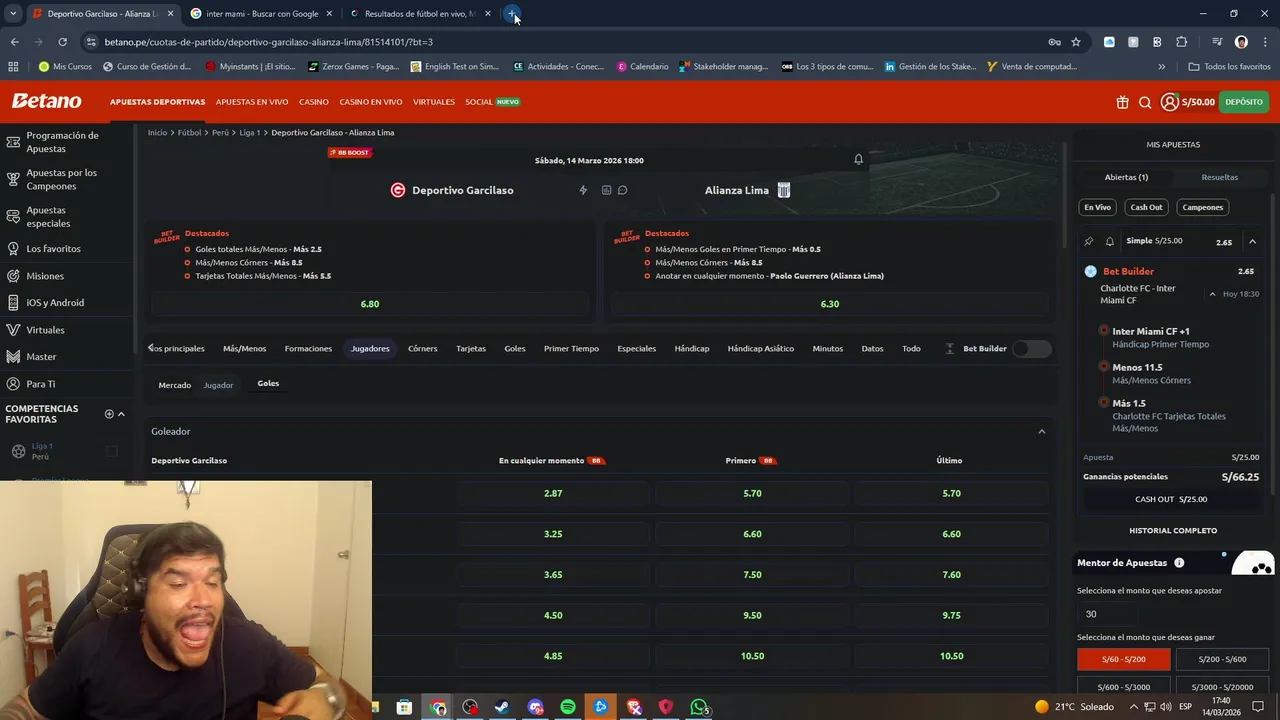Open the gift promotions icon

pyautogui.click(x=1122, y=102)
